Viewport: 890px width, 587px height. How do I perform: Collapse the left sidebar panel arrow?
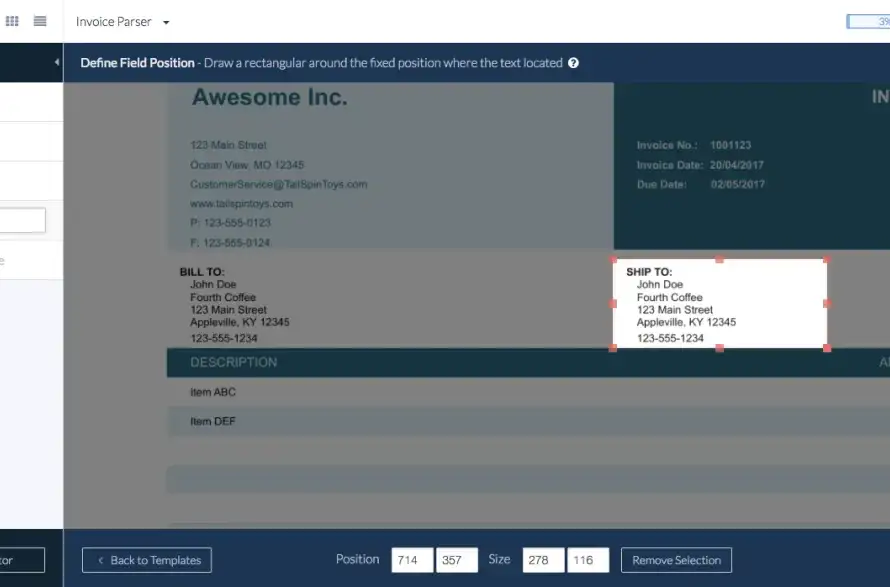pos(56,62)
